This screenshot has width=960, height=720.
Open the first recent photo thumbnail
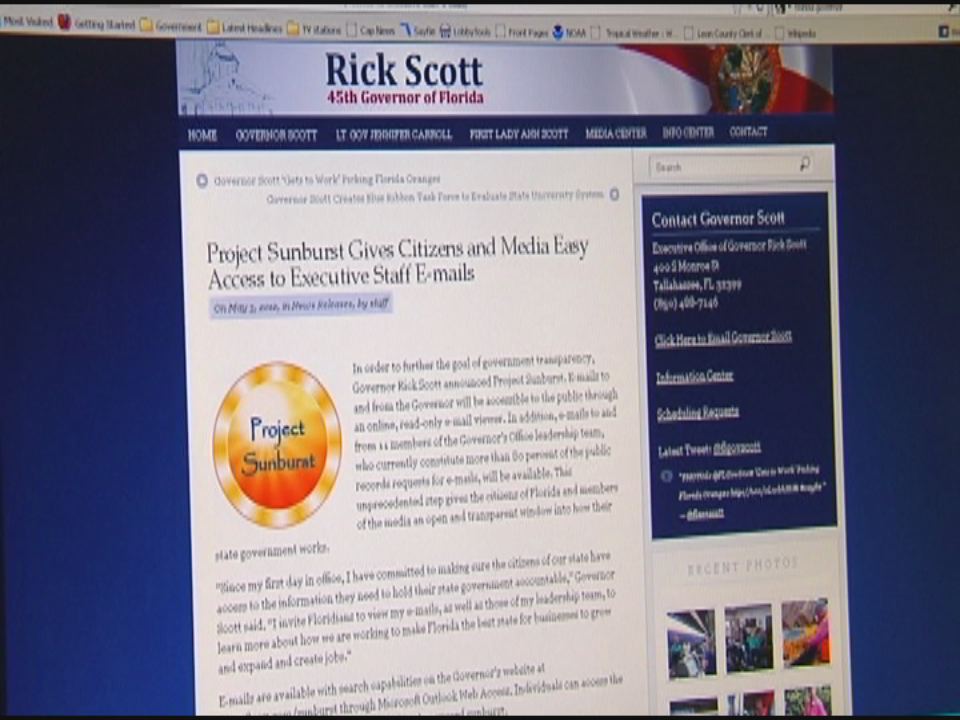click(691, 643)
